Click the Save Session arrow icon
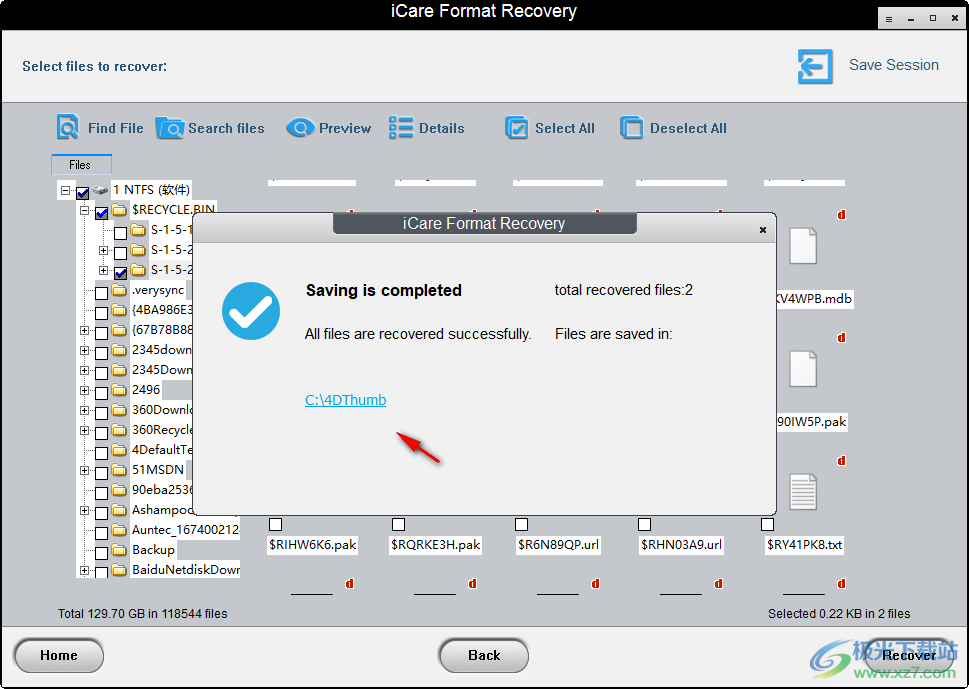Image resolution: width=969 pixels, height=689 pixels. [815, 66]
